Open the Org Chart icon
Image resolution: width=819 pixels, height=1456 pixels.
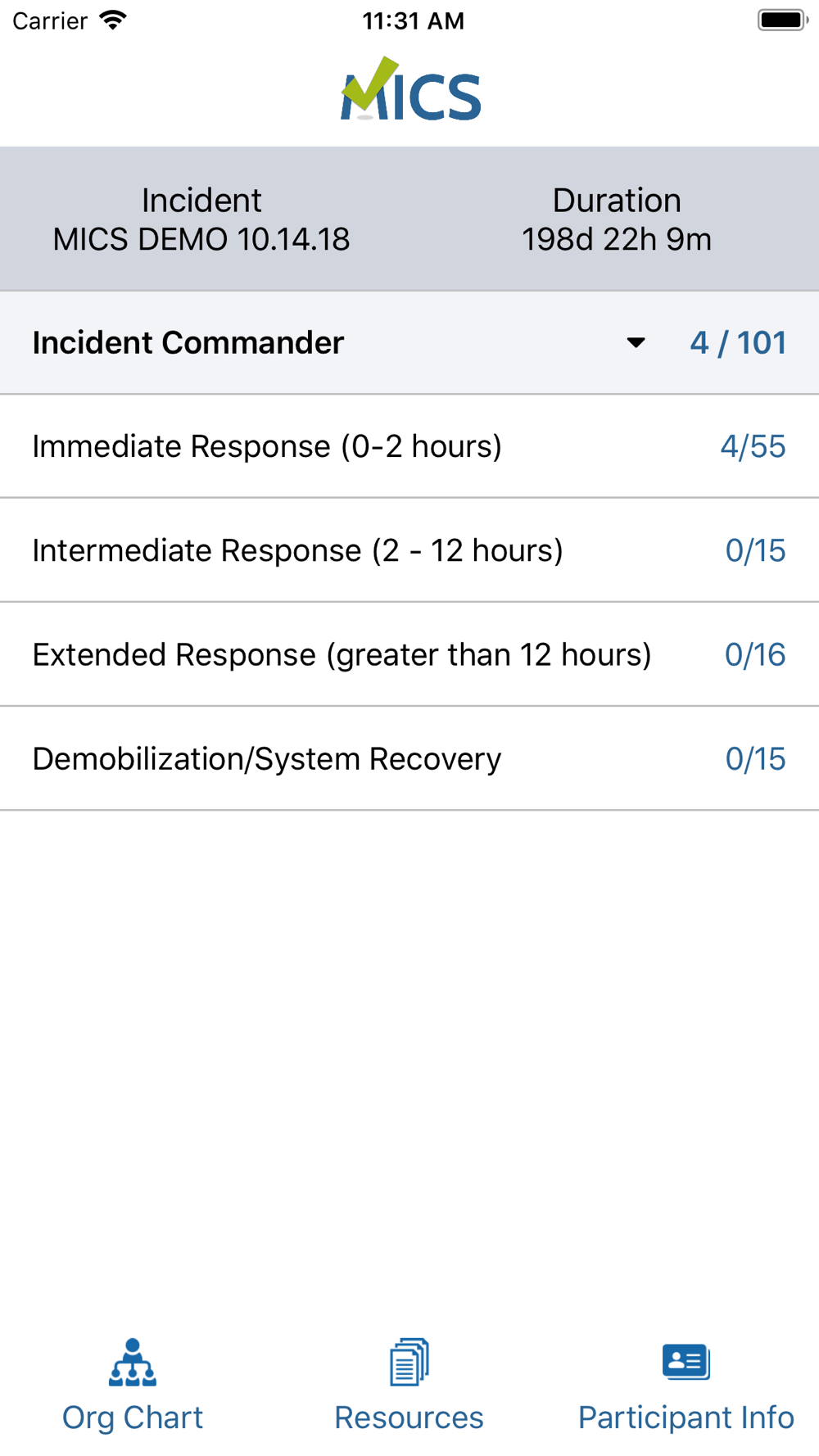133,1363
